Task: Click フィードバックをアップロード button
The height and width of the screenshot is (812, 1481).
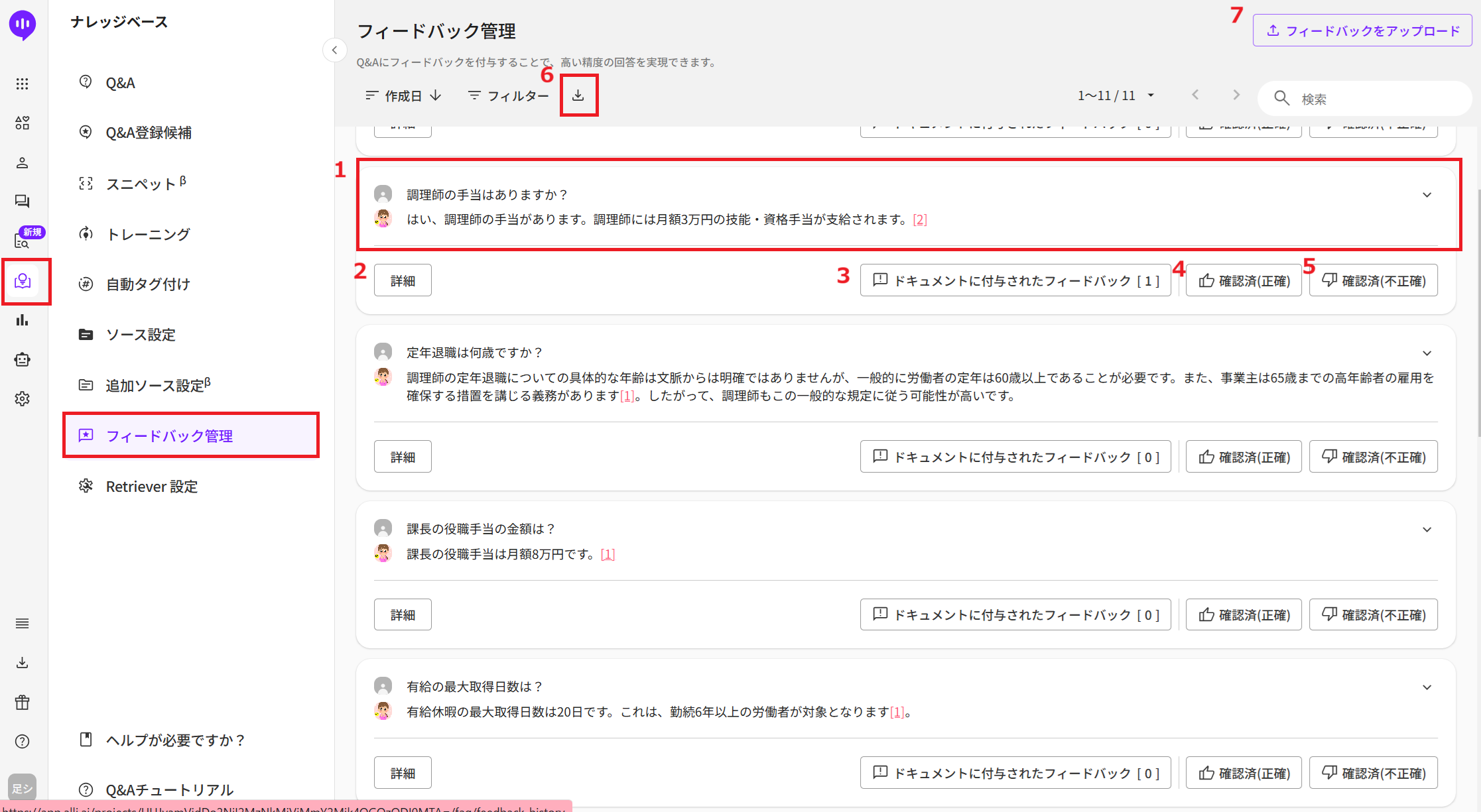Action: point(1362,30)
